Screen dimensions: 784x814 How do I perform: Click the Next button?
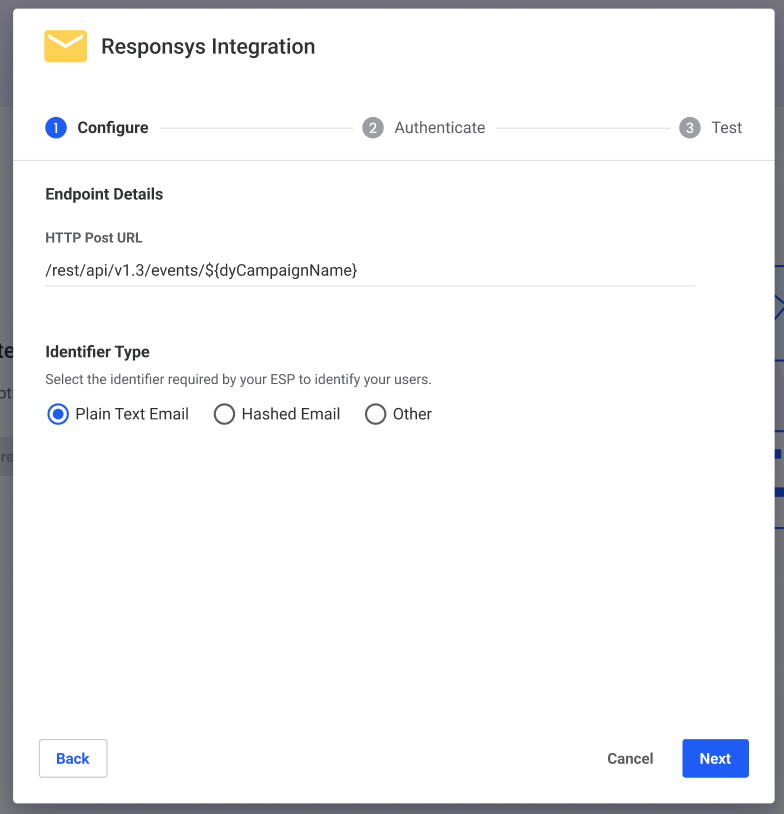pos(715,758)
